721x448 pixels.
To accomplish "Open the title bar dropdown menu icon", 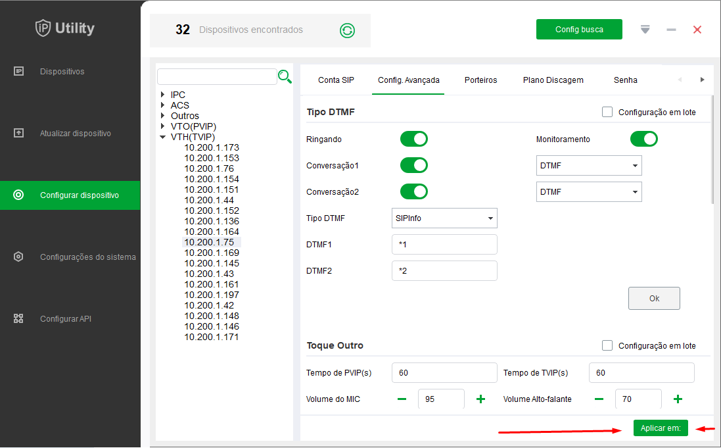I will click(645, 30).
